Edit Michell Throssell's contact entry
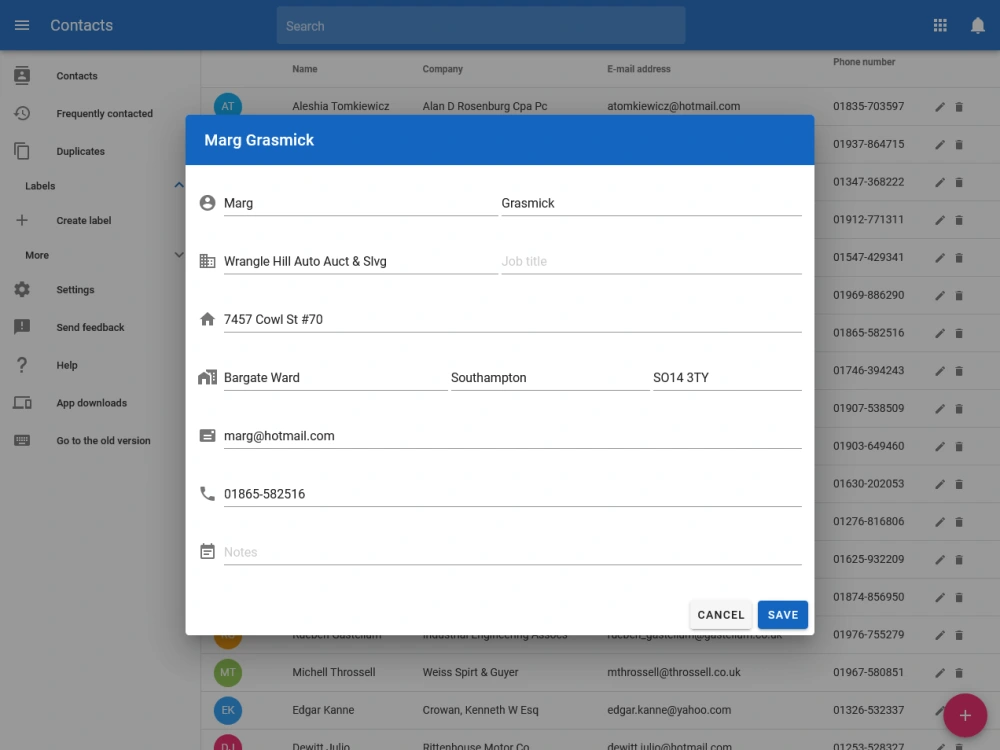Viewport: 1000px width, 750px height. 940,673
